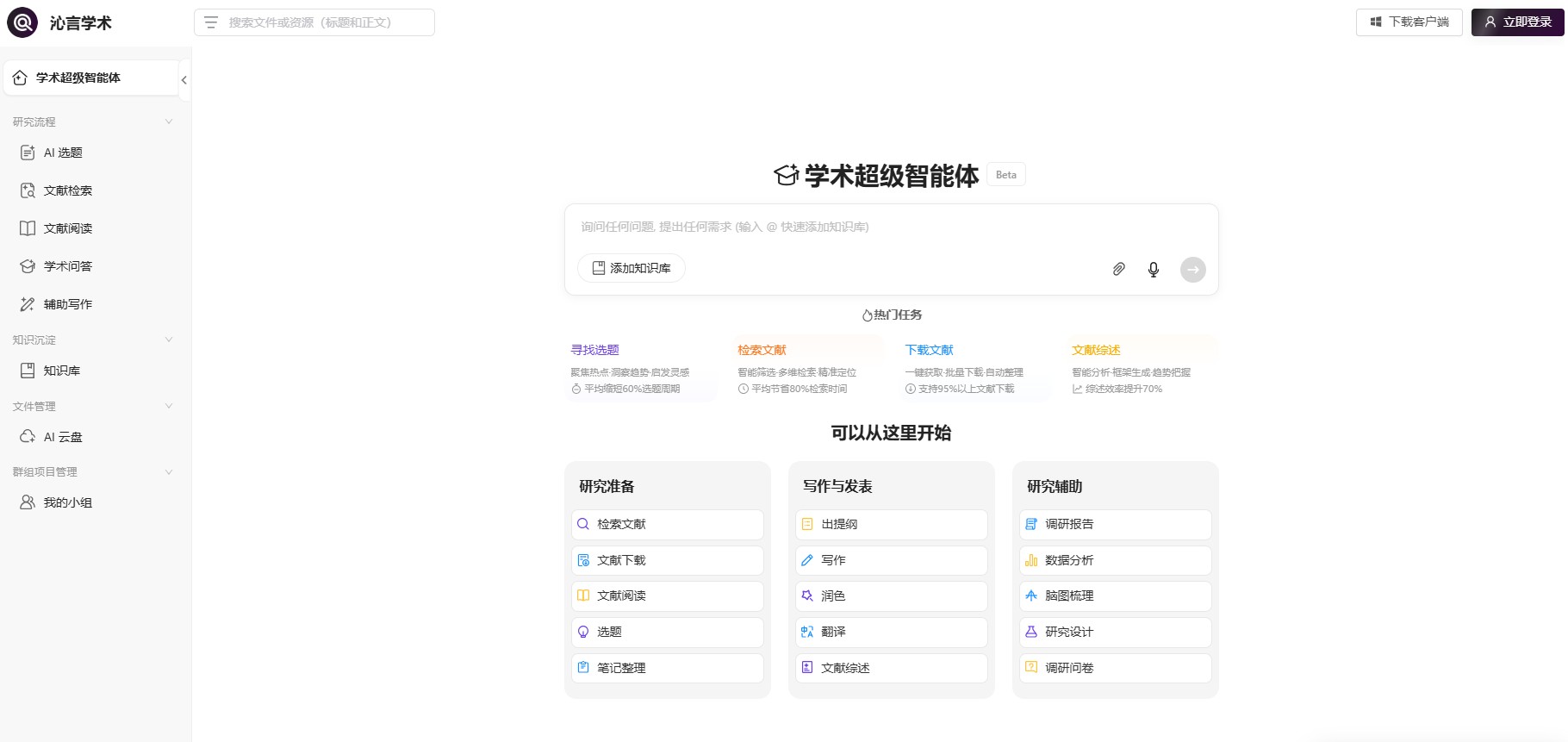
Task: Click the graduation cap icon beside the title
Action: click(786, 176)
